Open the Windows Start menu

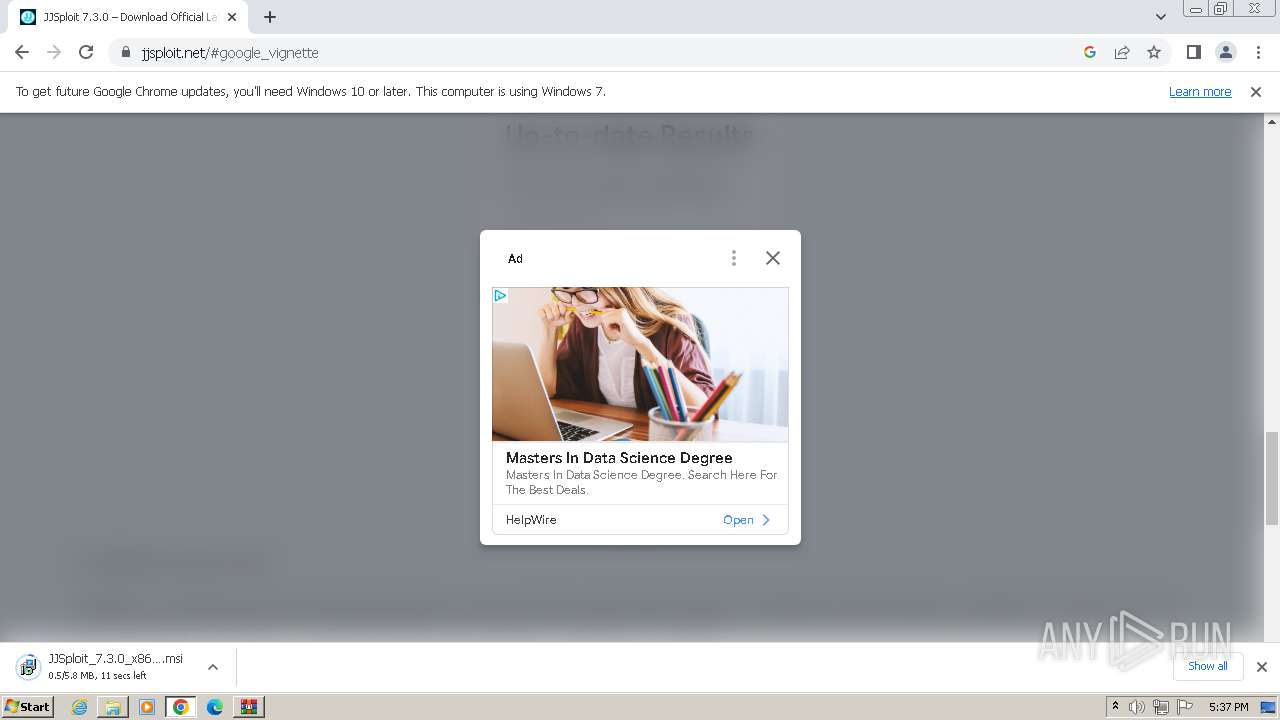28,706
